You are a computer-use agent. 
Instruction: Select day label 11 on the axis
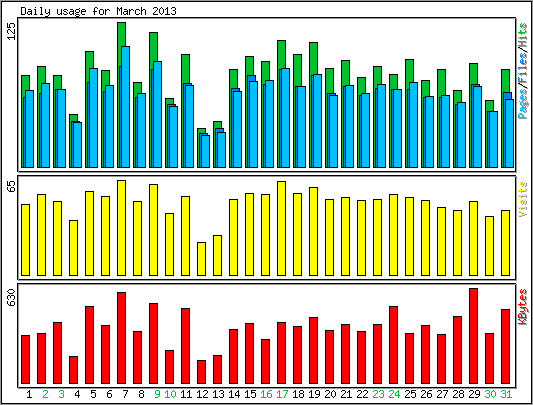(x=186, y=394)
